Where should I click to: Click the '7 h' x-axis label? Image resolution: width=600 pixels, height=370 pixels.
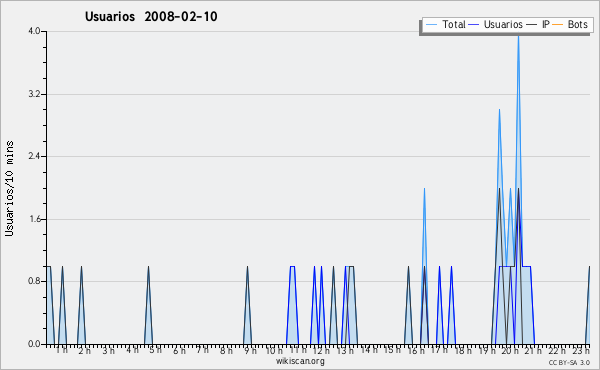tap(202, 350)
